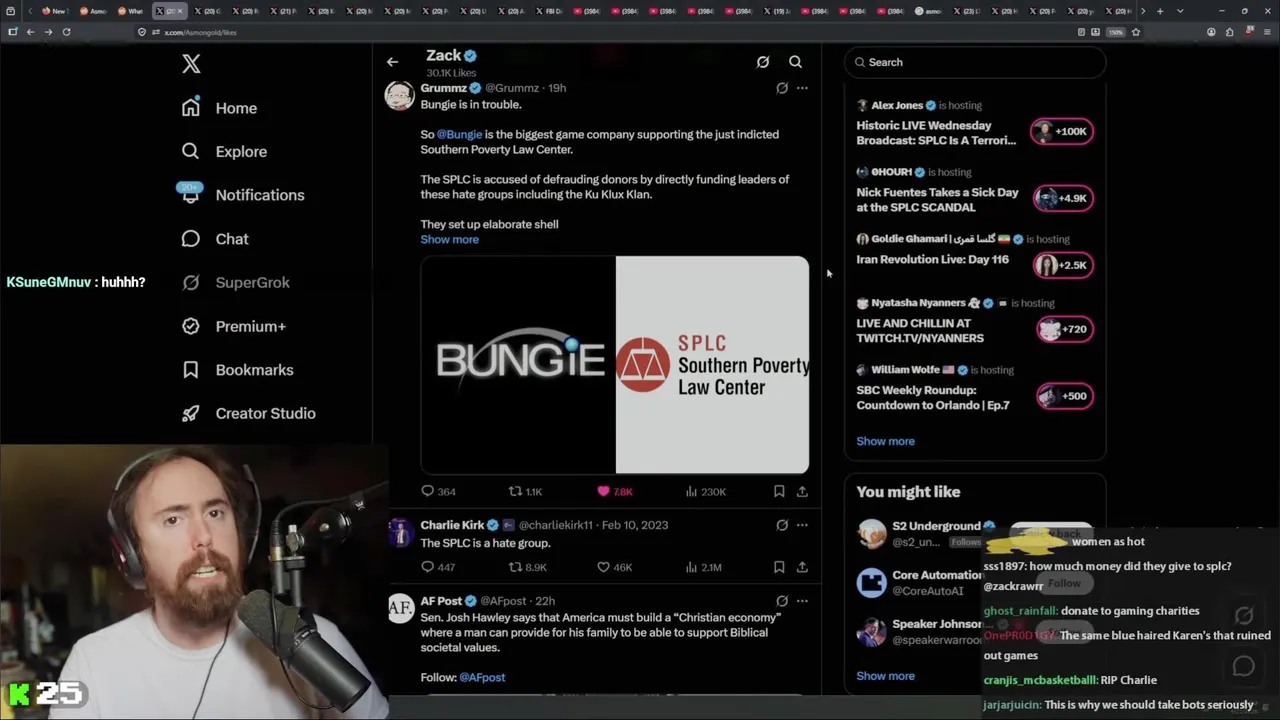Open more options on Charlie Kirk post
Image resolution: width=1280 pixels, height=720 pixels.
802,525
